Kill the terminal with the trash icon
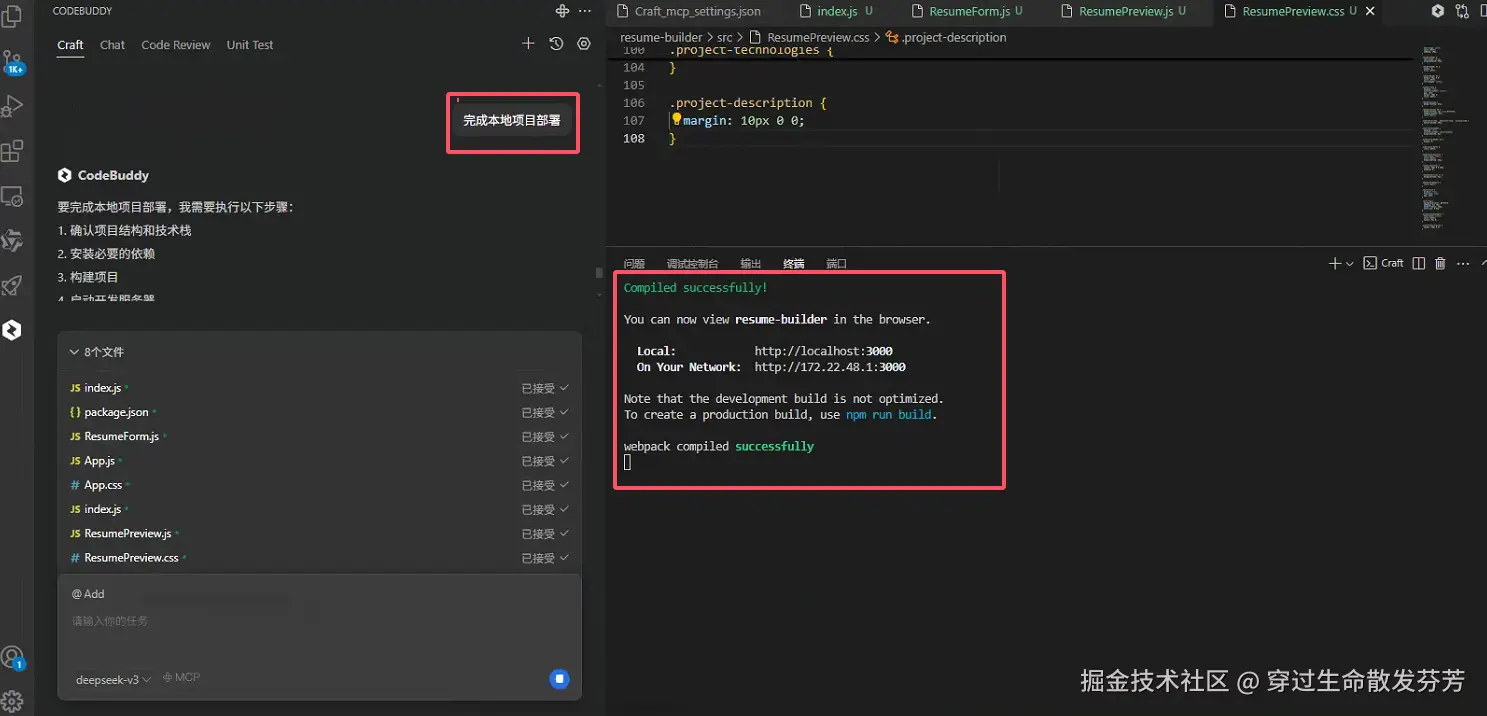The height and width of the screenshot is (716, 1487). (x=1440, y=263)
